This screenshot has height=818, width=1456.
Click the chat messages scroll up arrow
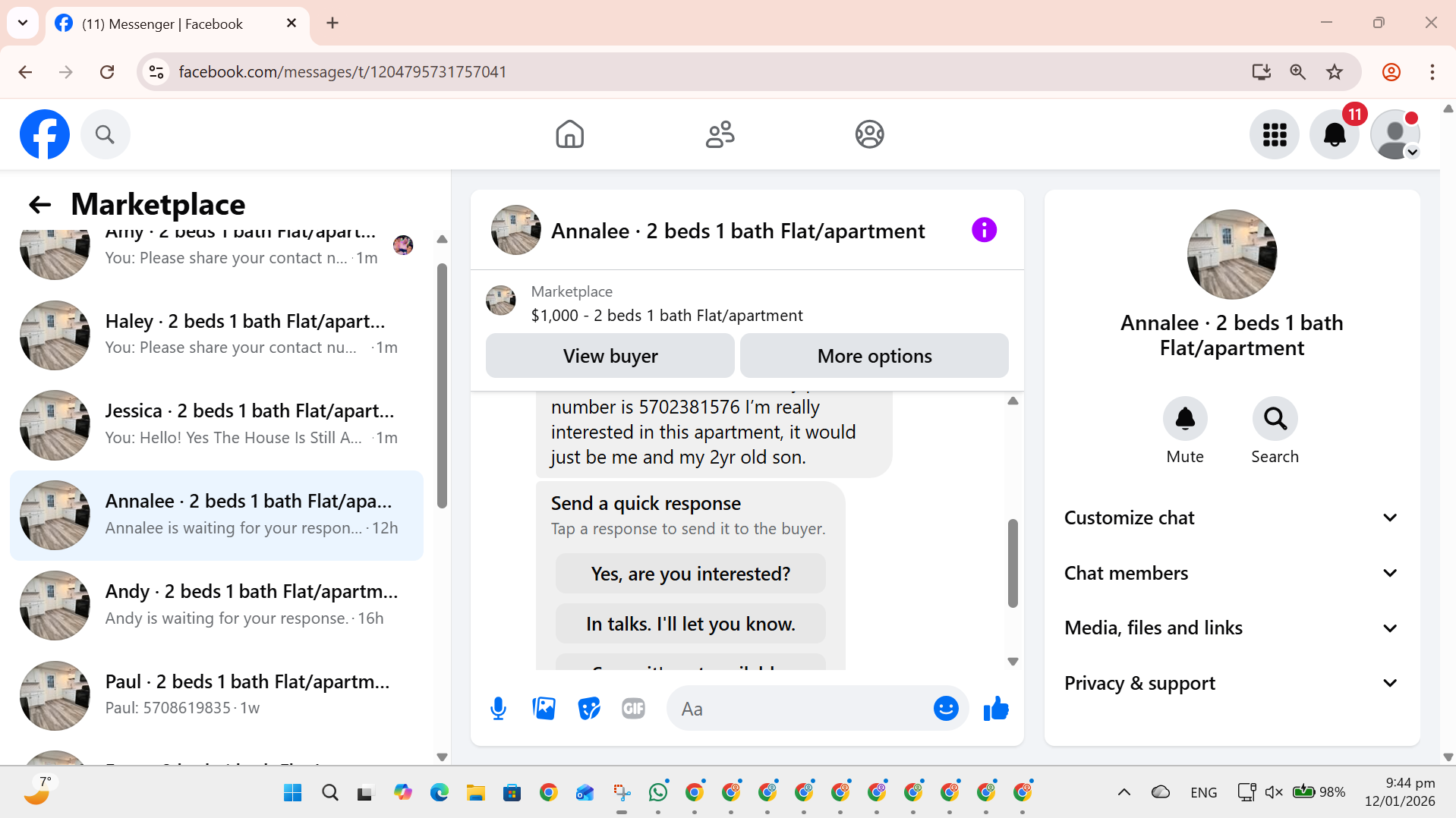(1013, 401)
